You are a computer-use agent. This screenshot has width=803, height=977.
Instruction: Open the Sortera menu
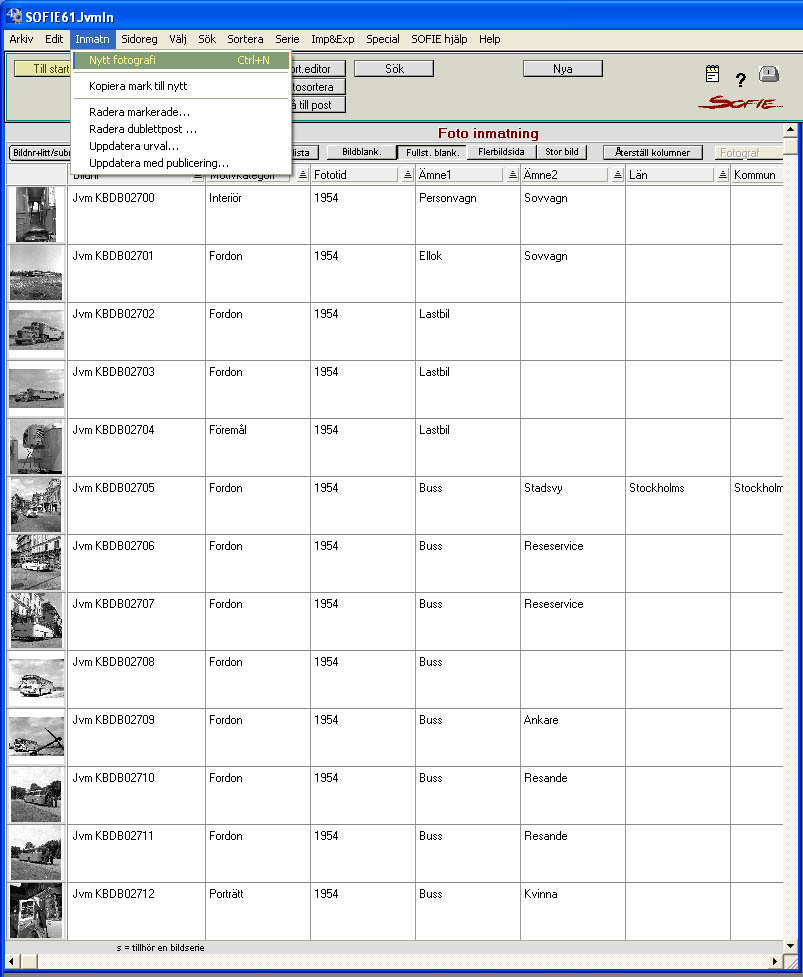(245, 39)
